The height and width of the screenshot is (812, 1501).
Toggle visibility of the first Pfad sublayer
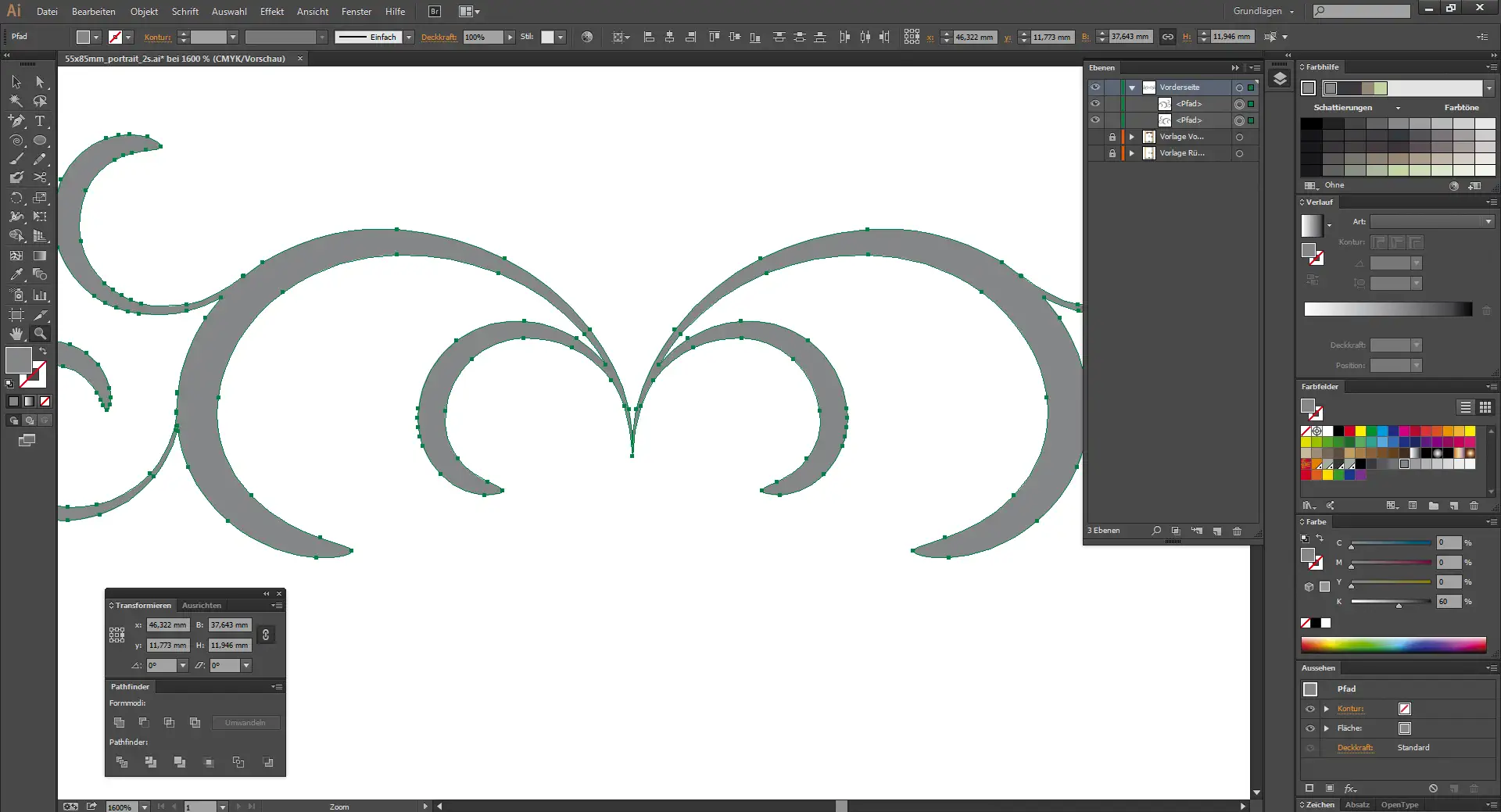pyautogui.click(x=1095, y=103)
